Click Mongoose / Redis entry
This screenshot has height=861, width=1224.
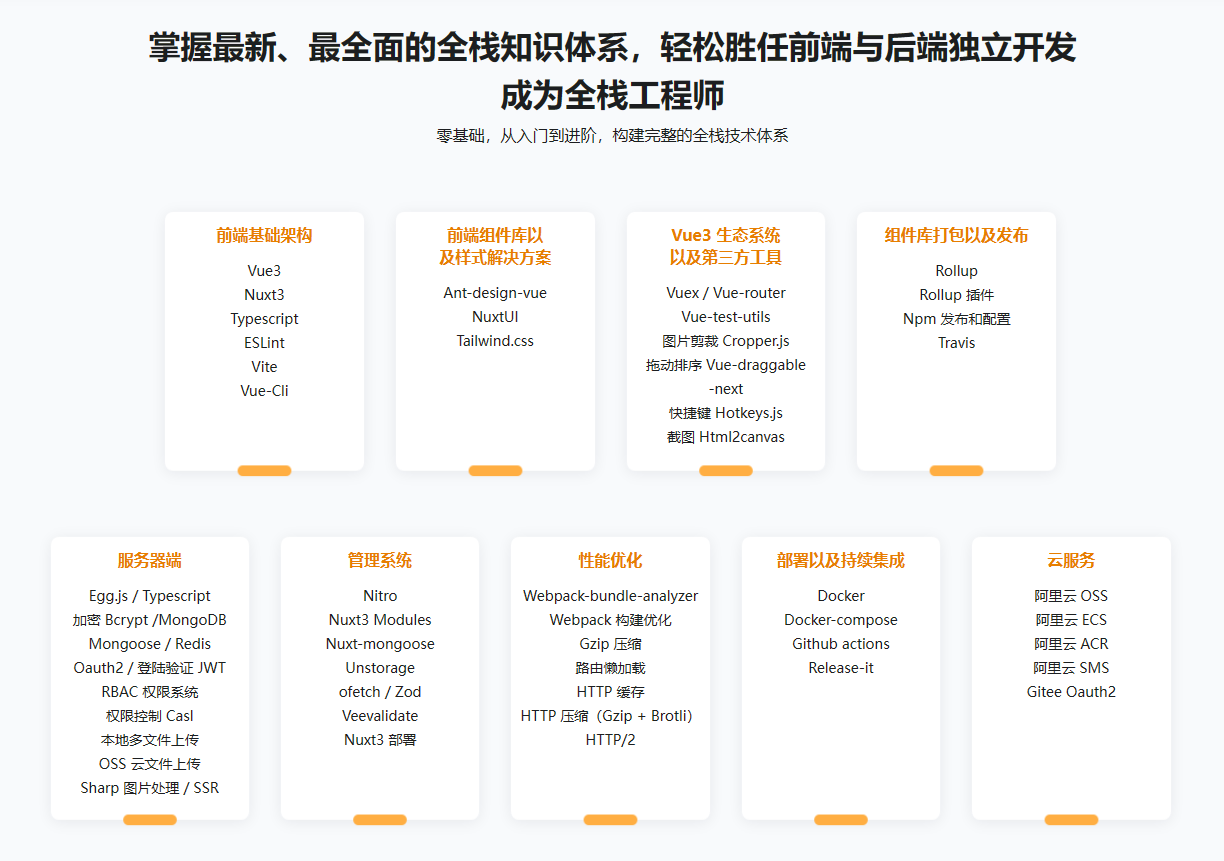point(150,644)
